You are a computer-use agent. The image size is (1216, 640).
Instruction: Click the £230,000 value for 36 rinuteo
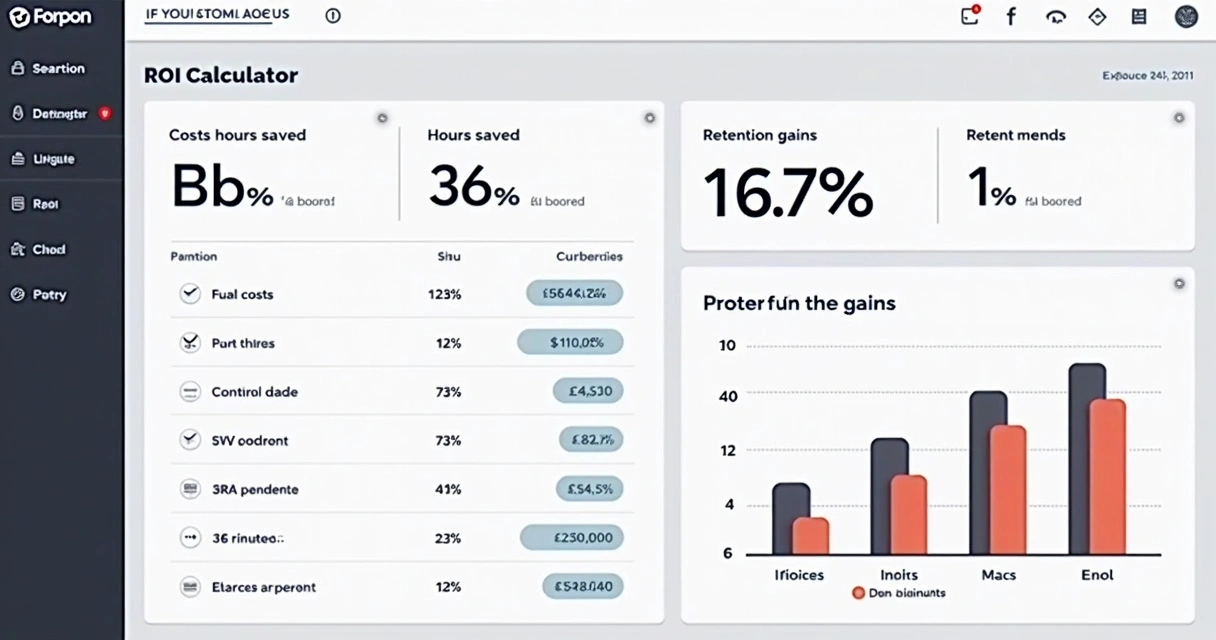point(571,537)
